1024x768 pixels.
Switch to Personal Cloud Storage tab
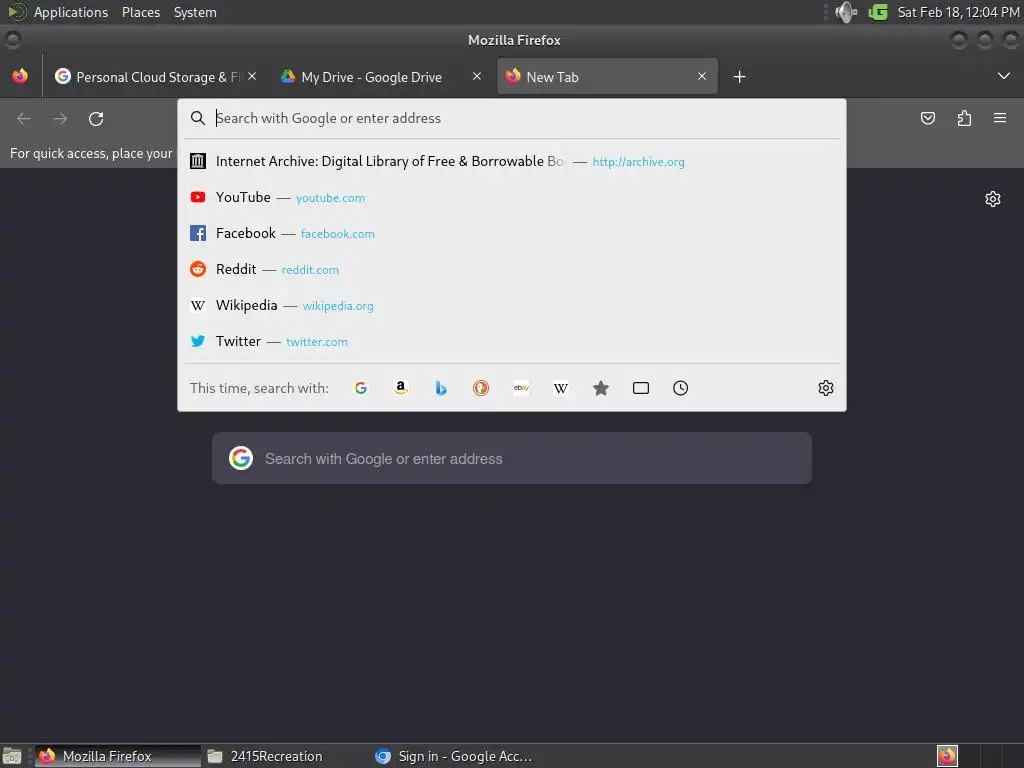click(x=155, y=77)
